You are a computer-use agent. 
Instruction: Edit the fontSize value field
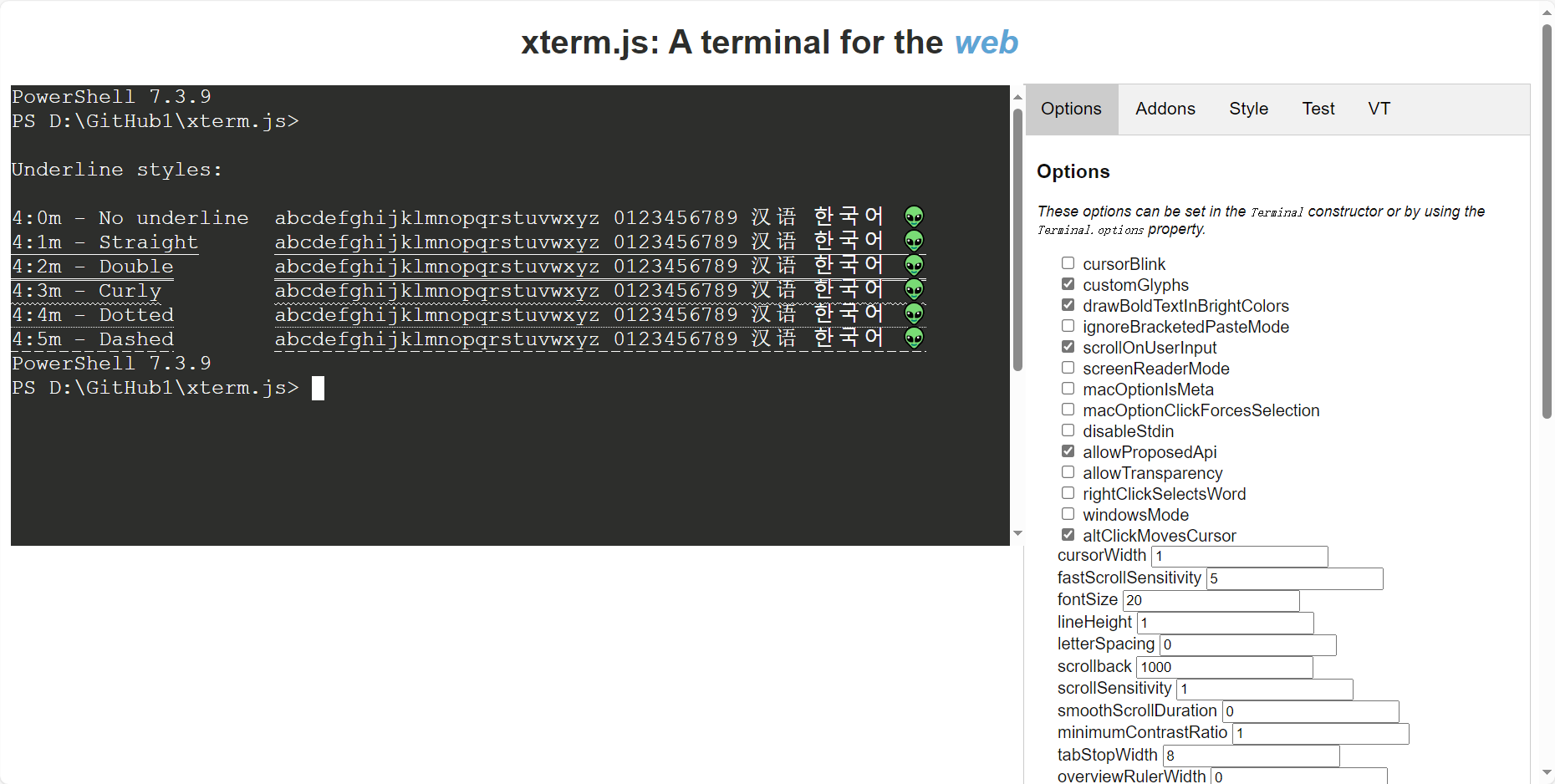coord(1211,600)
